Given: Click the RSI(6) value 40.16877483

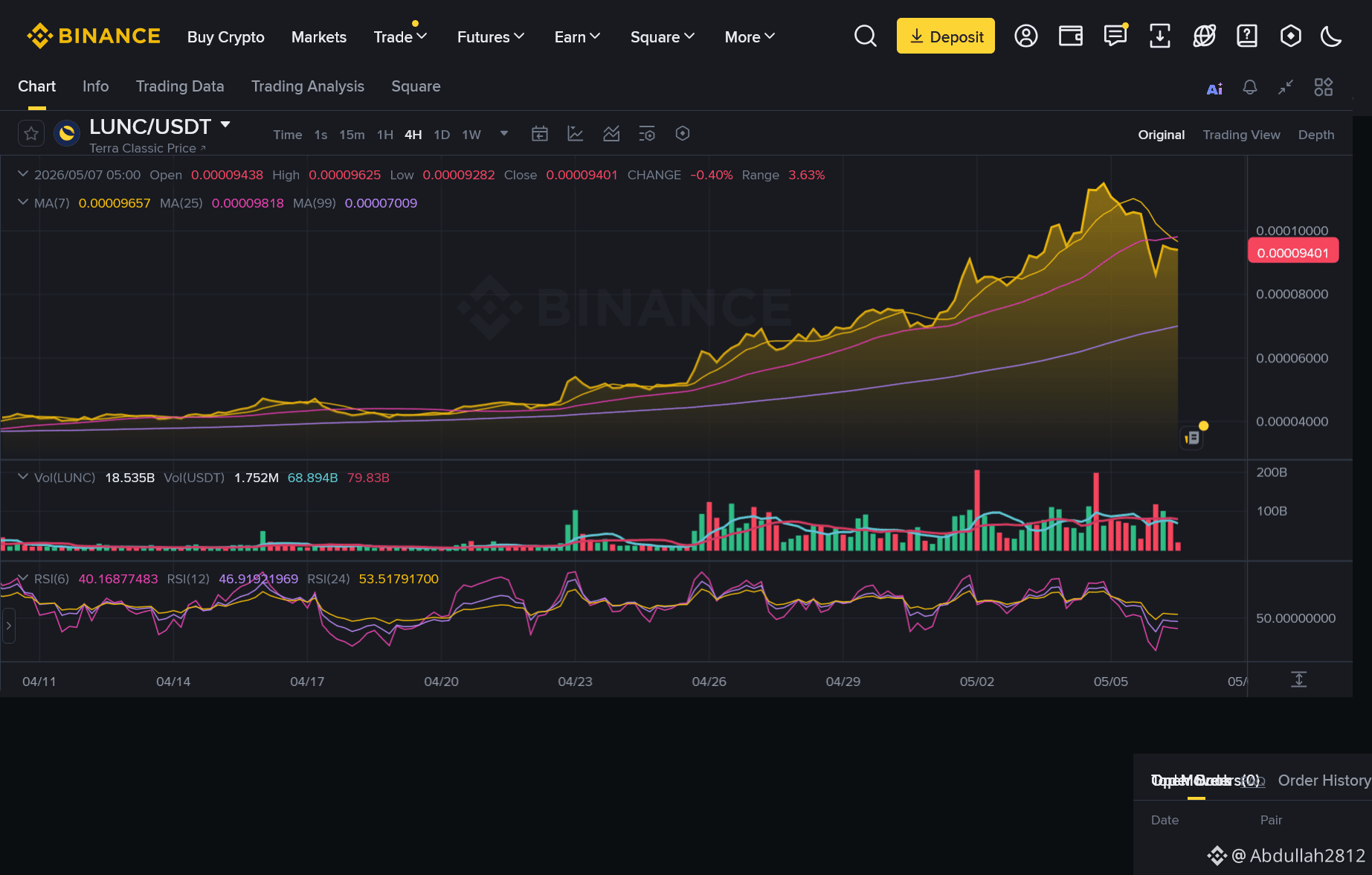Looking at the screenshot, I should pyautogui.click(x=118, y=579).
